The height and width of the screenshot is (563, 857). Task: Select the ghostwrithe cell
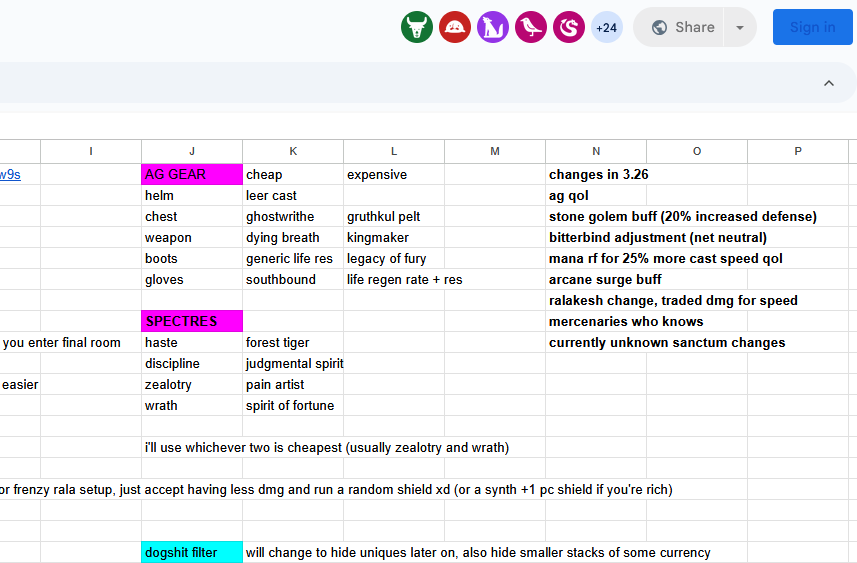(293, 216)
